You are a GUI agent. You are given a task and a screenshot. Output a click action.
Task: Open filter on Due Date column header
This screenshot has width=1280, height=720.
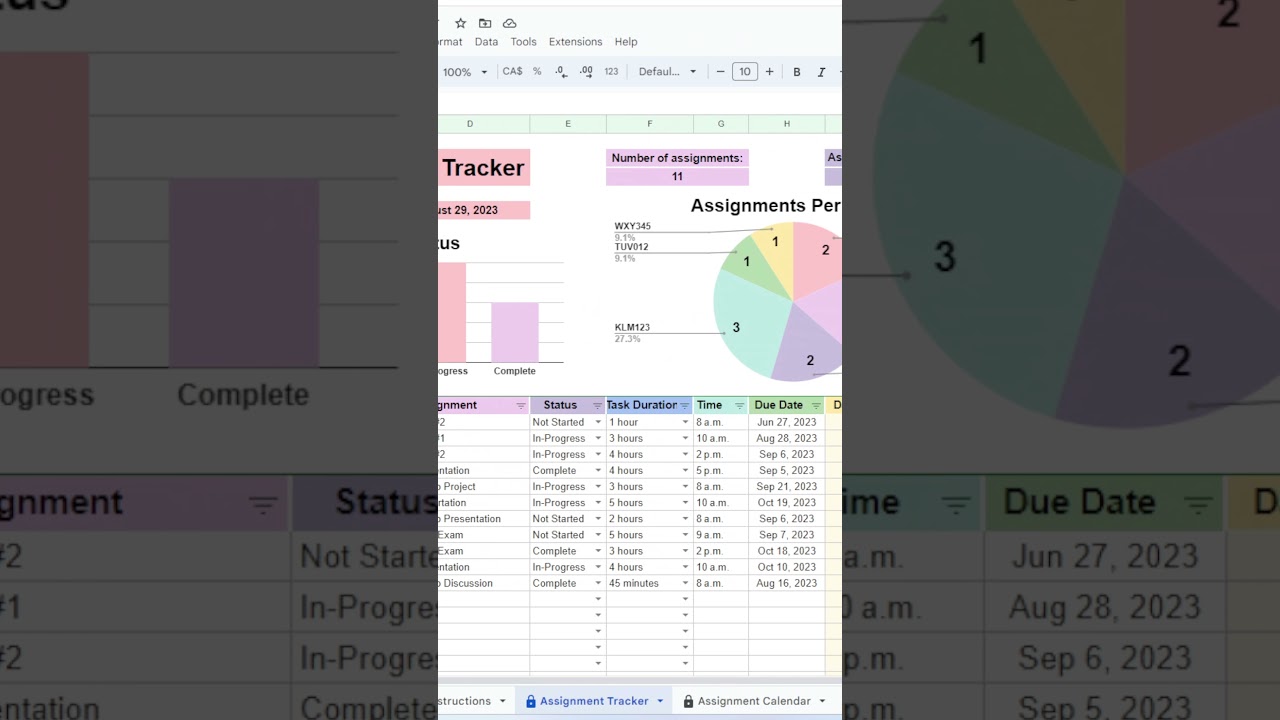[x=816, y=406]
